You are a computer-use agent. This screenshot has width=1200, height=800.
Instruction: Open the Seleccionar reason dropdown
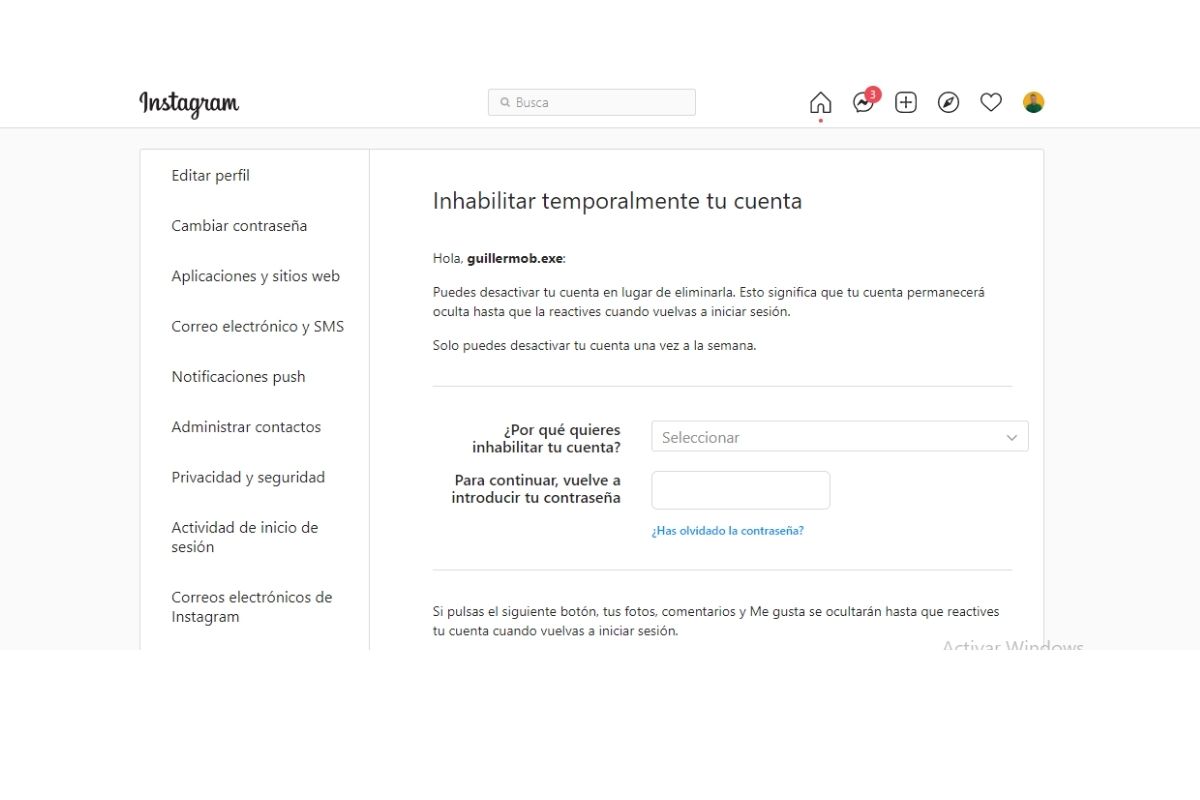[x=840, y=437]
